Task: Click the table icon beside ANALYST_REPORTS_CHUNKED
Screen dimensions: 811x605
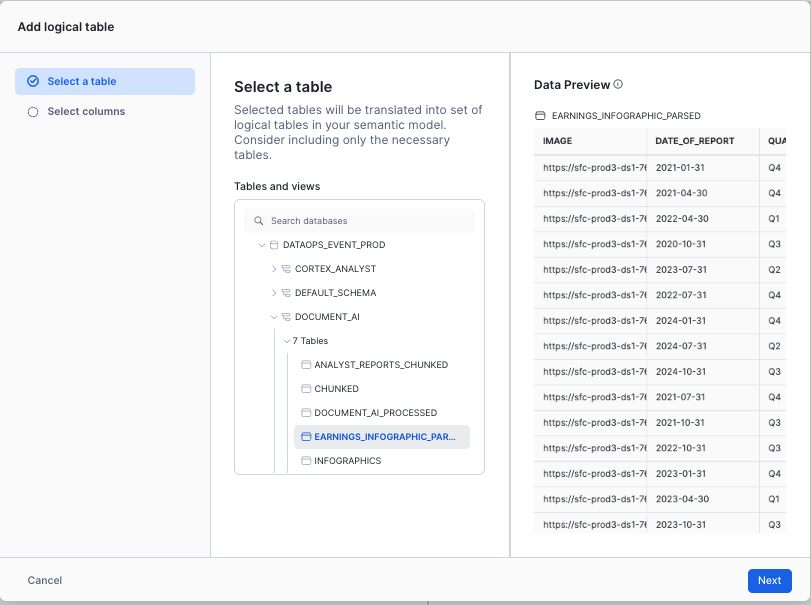Action: click(306, 365)
